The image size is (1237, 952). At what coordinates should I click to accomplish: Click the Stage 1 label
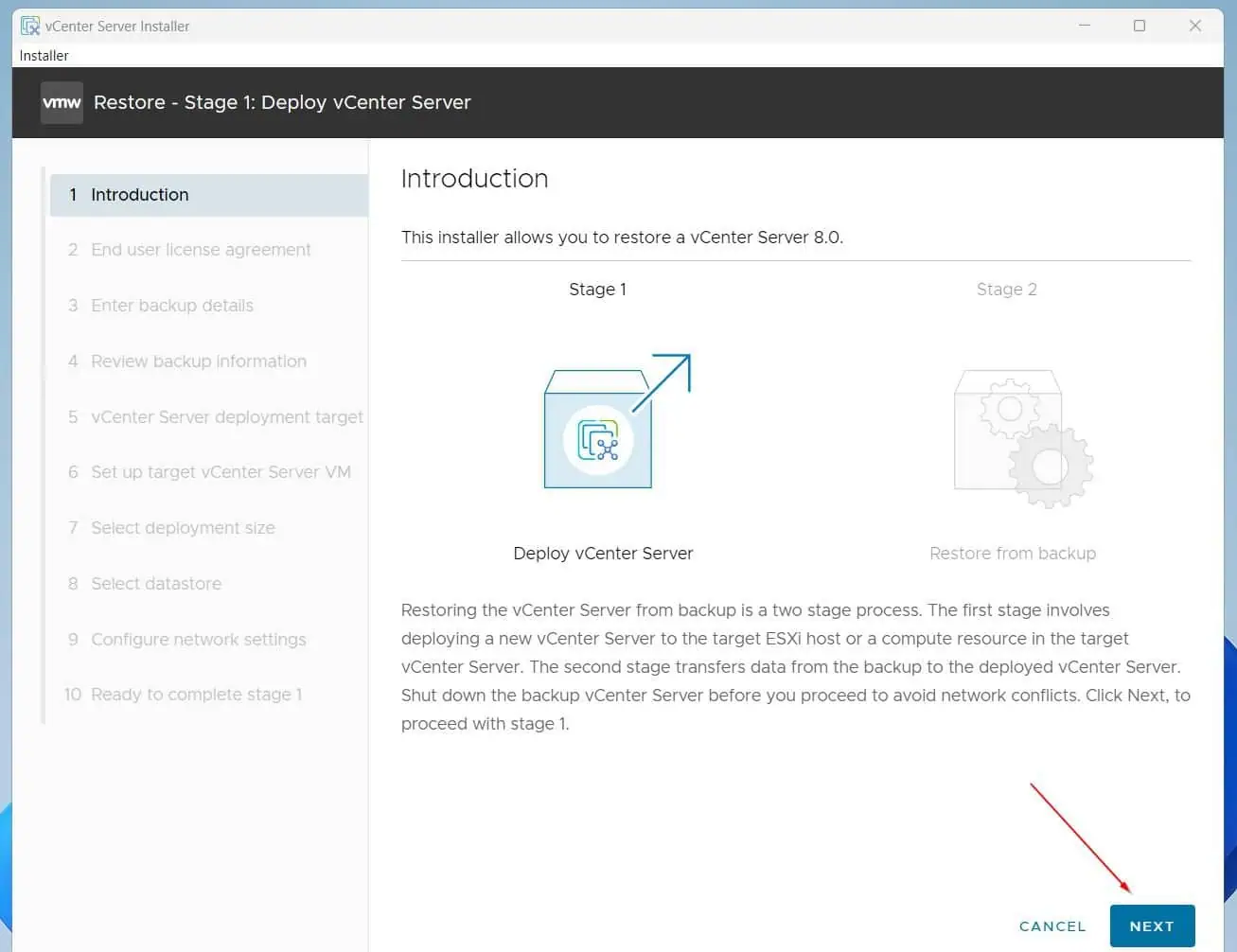[597, 290]
